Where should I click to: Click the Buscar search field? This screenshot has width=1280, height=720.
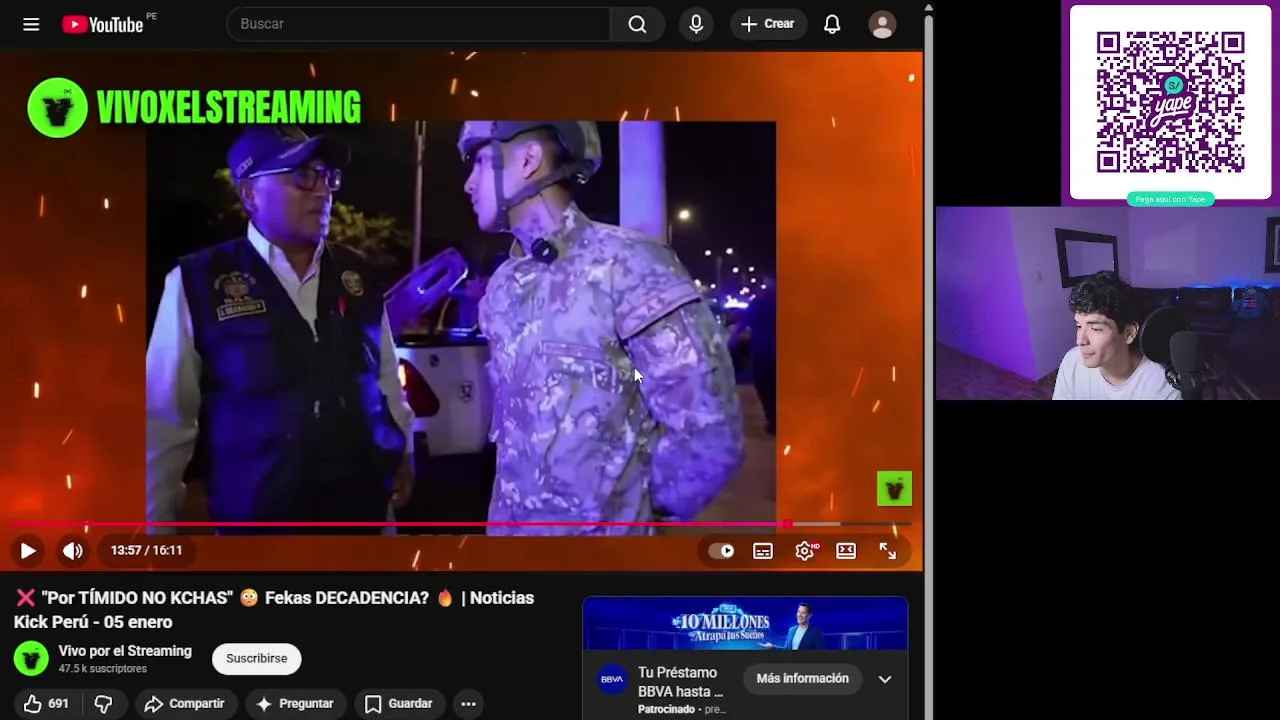tap(418, 24)
